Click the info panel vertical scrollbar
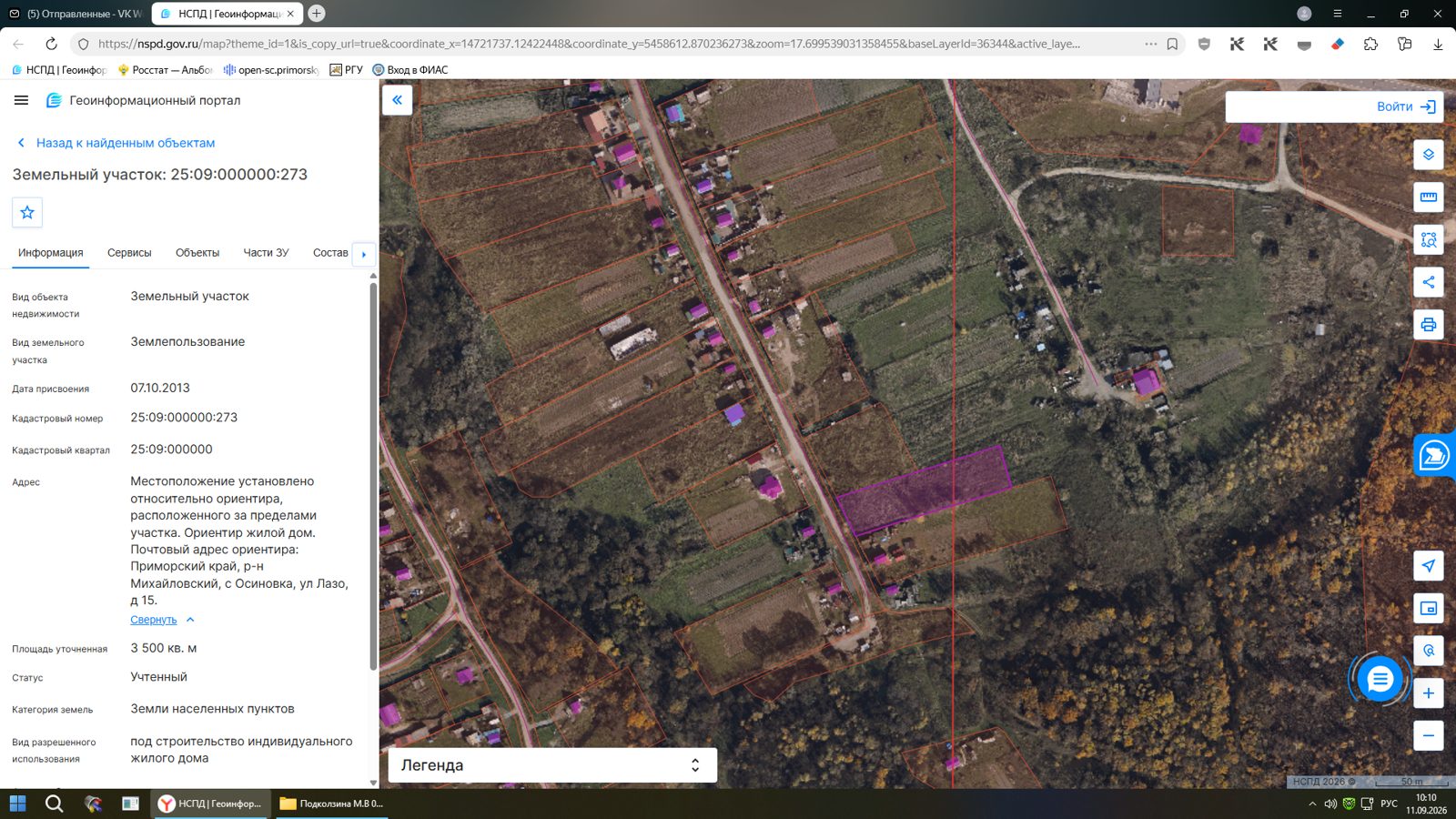Screen dimensions: 1456x819 click(373, 476)
